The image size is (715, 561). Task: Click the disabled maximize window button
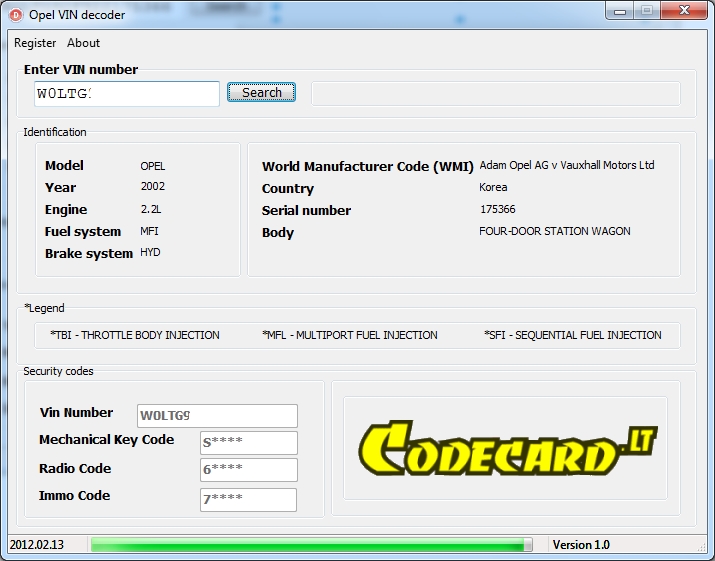[646, 11]
